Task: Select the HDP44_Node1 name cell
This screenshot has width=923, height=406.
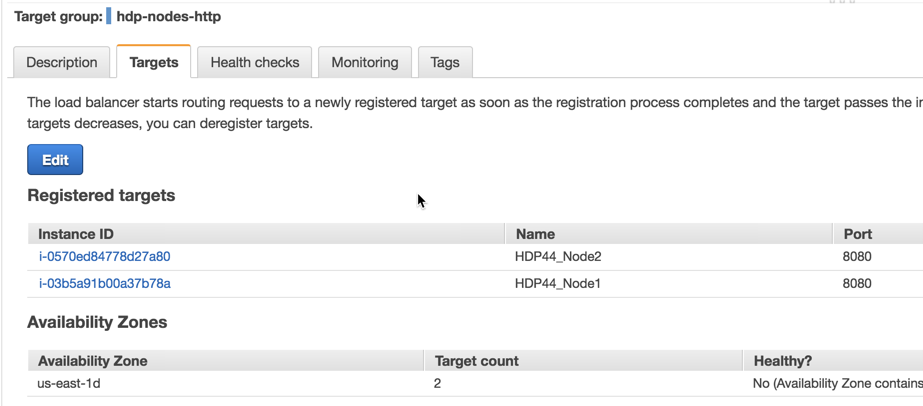Action: click(558, 284)
